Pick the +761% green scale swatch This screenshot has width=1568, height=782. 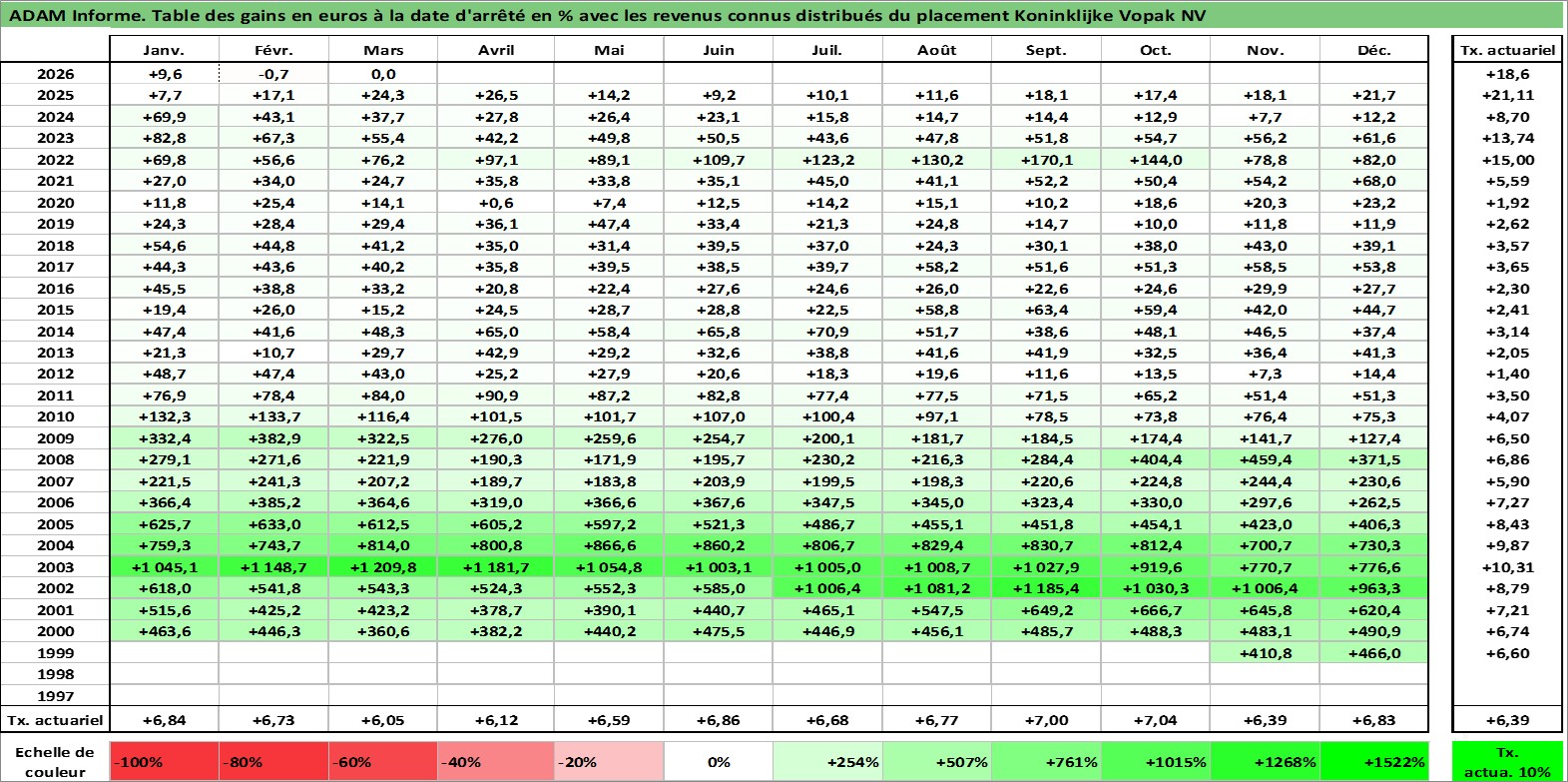(1046, 762)
